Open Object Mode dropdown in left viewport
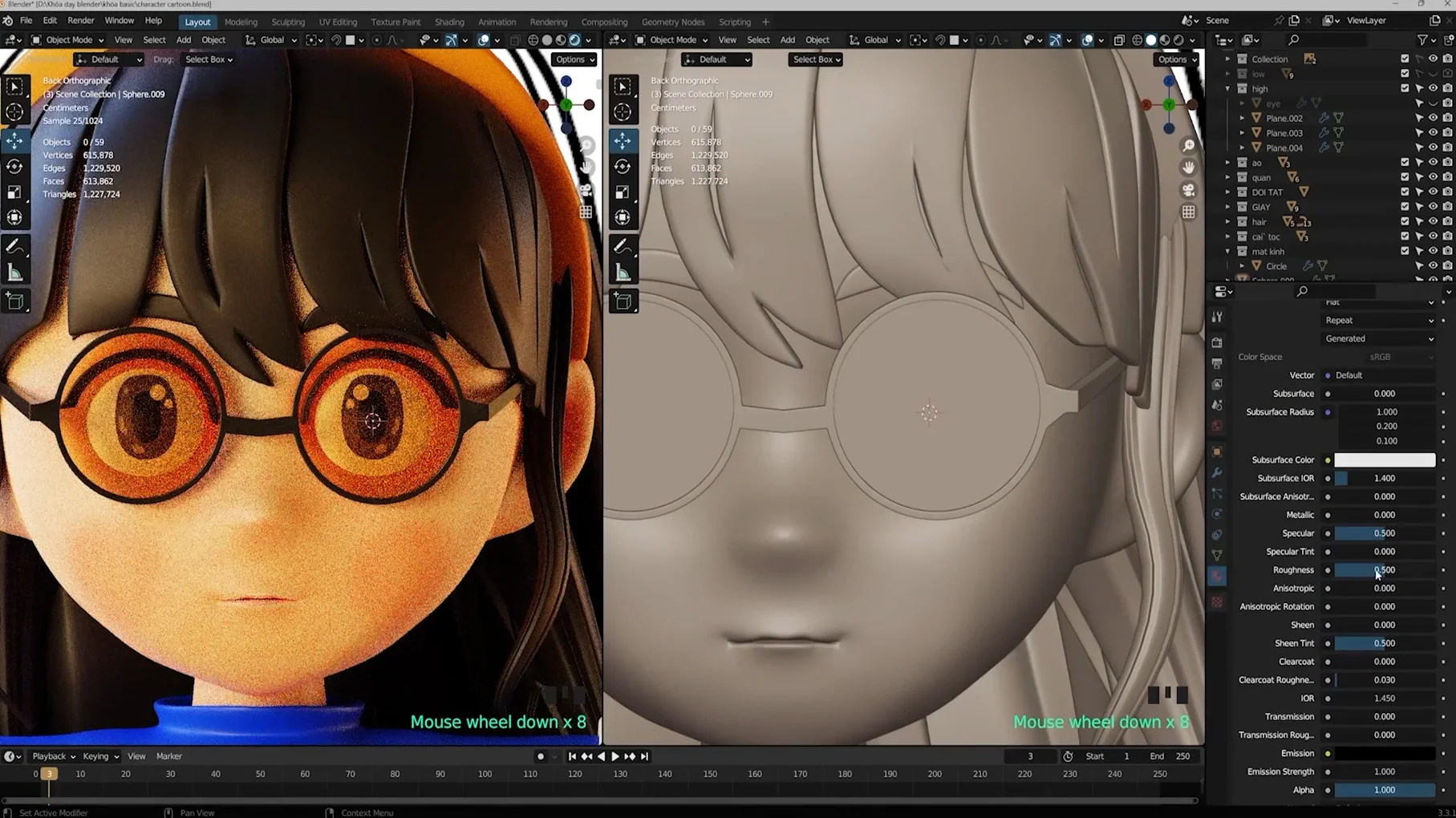The image size is (1456, 818). 68,39
